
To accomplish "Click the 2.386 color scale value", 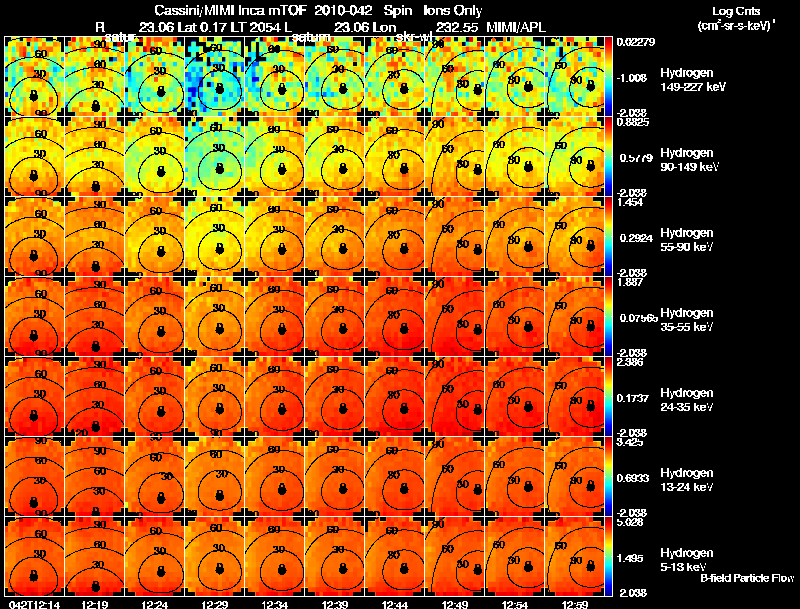I will pyautogui.click(x=630, y=362).
